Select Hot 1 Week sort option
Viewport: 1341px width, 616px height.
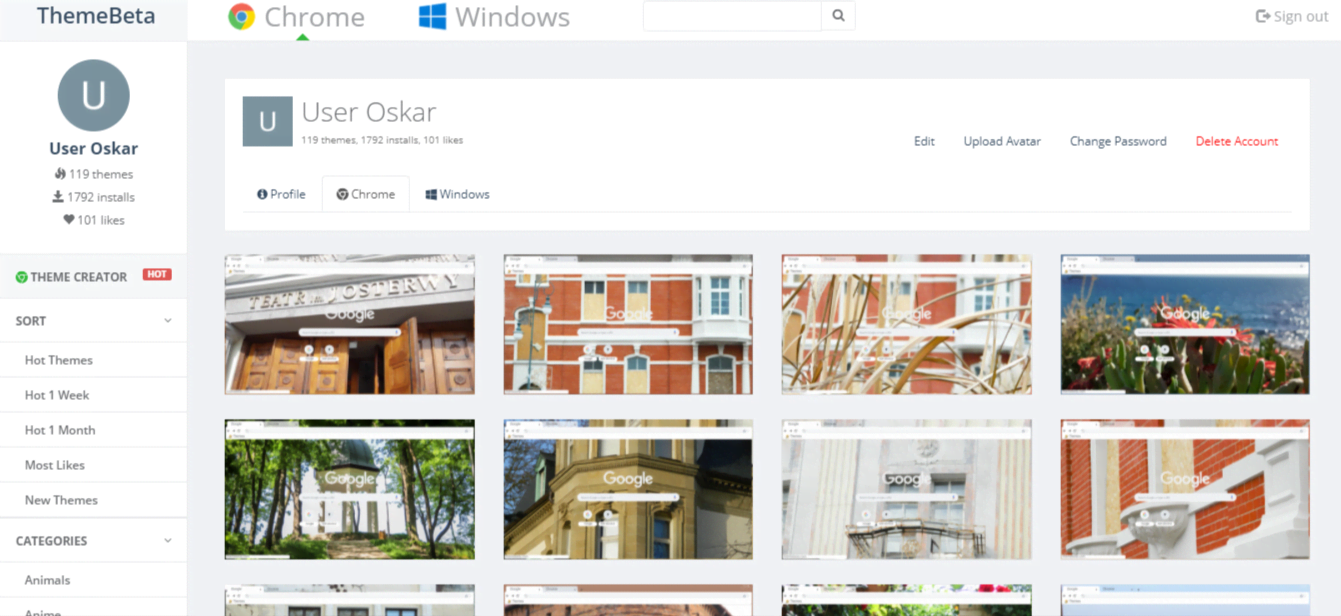(57, 395)
